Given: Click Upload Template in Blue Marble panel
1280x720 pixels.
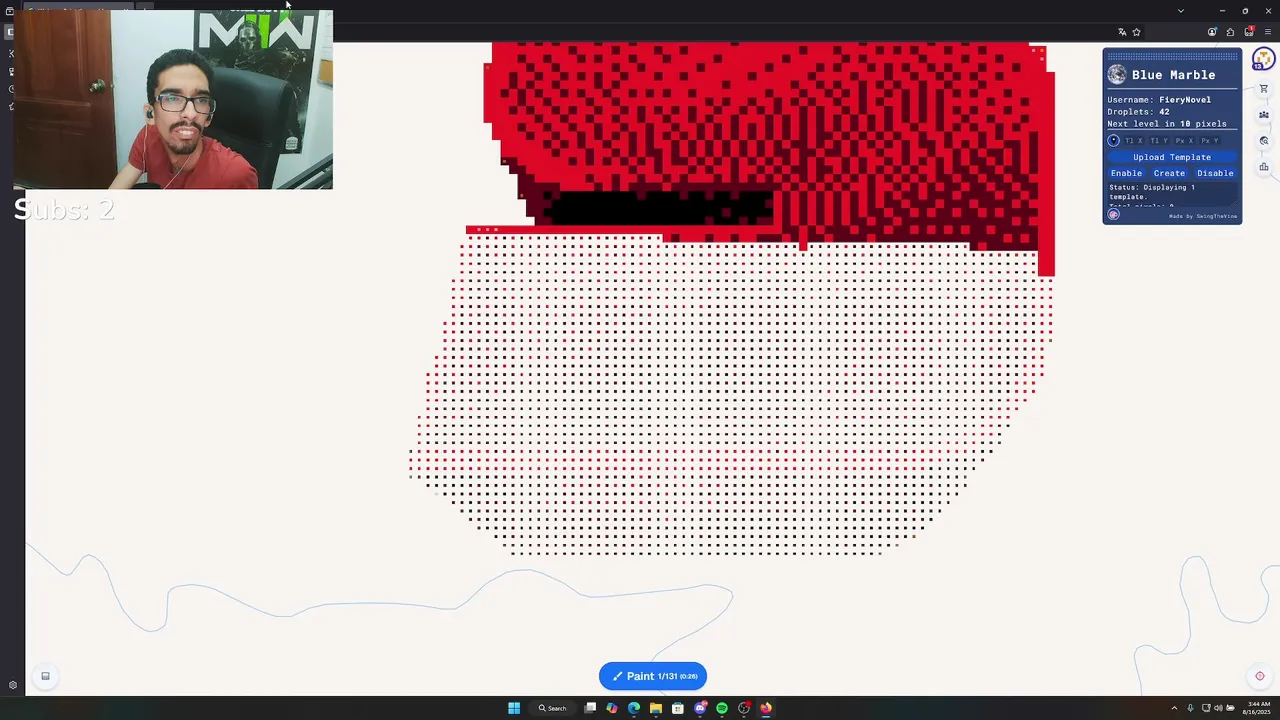Looking at the screenshot, I should [1172, 157].
